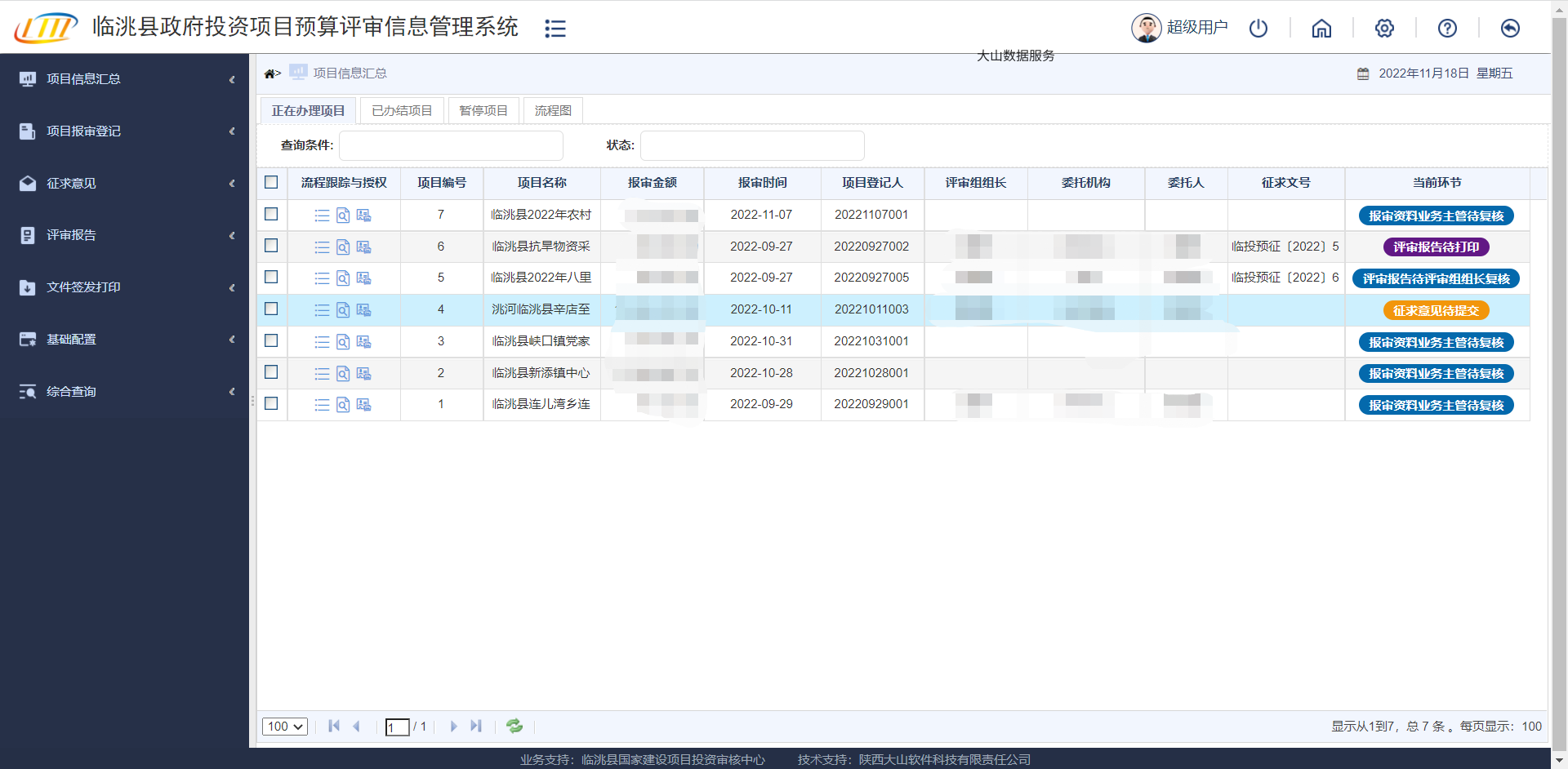The width and height of the screenshot is (1568, 769).
Task: Check the row for 临洮县2022年农村
Action: pyautogui.click(x=271, y=214)
